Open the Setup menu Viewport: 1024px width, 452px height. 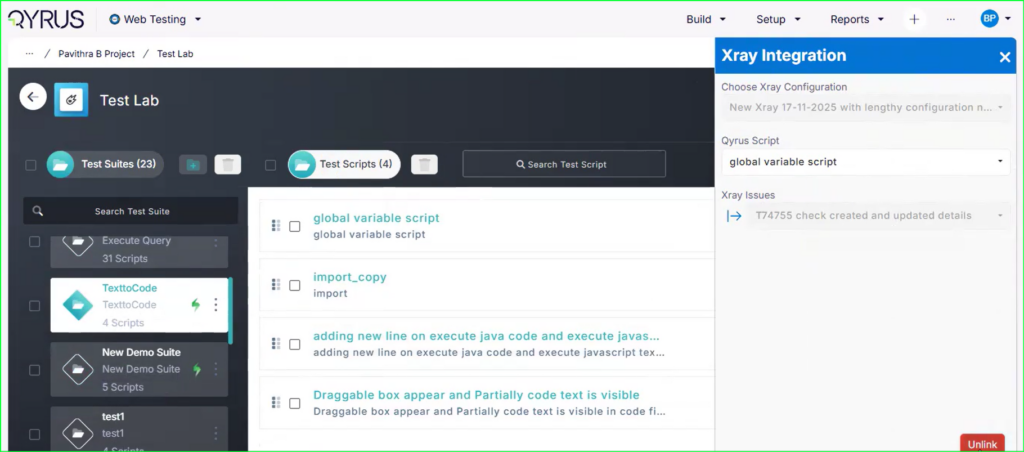pos(778,20)
